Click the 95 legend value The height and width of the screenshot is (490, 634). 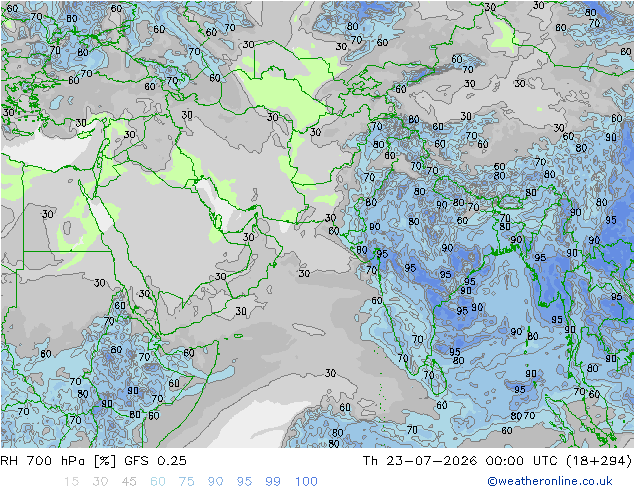(x=244, y=482)
